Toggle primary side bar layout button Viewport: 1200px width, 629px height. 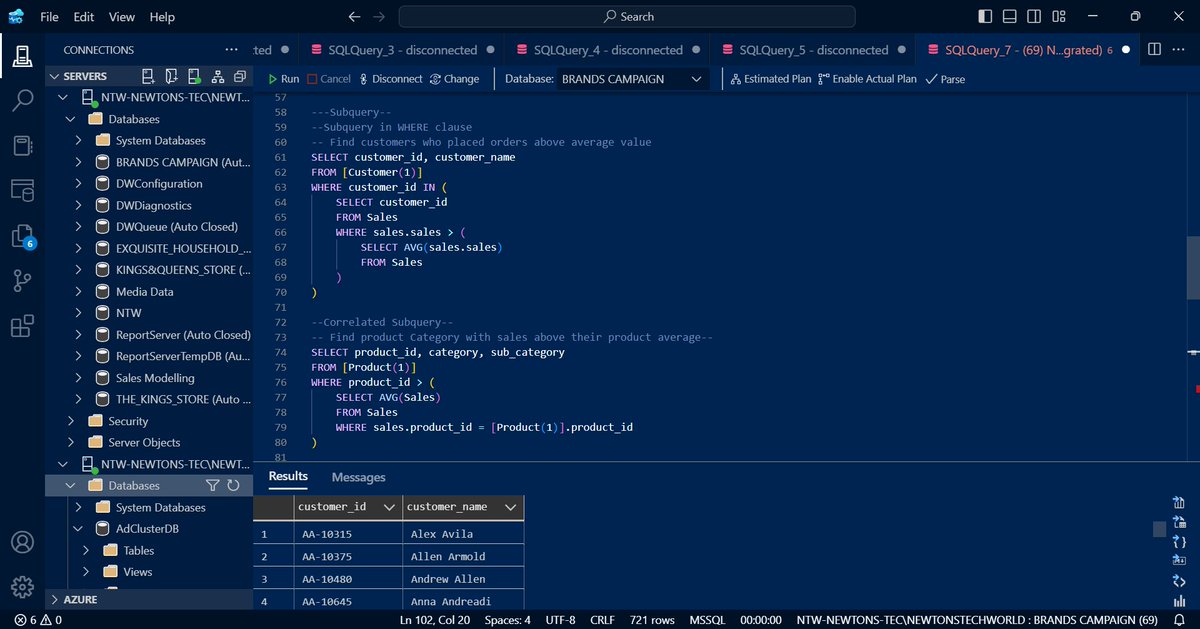tap(985, 17)
